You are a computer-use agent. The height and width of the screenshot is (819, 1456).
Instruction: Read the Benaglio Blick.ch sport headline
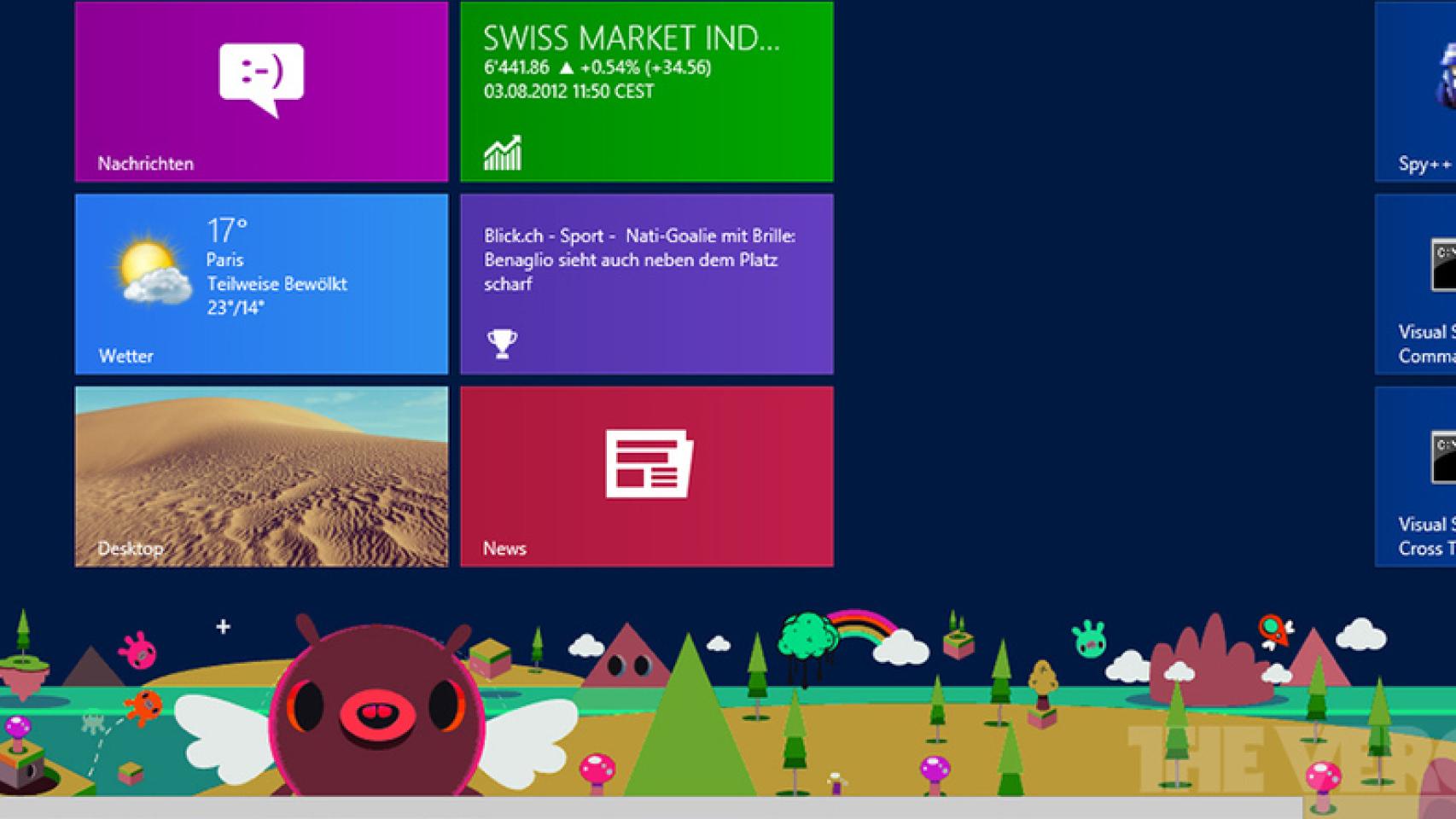pyautogui.click(x=638, y=258)
